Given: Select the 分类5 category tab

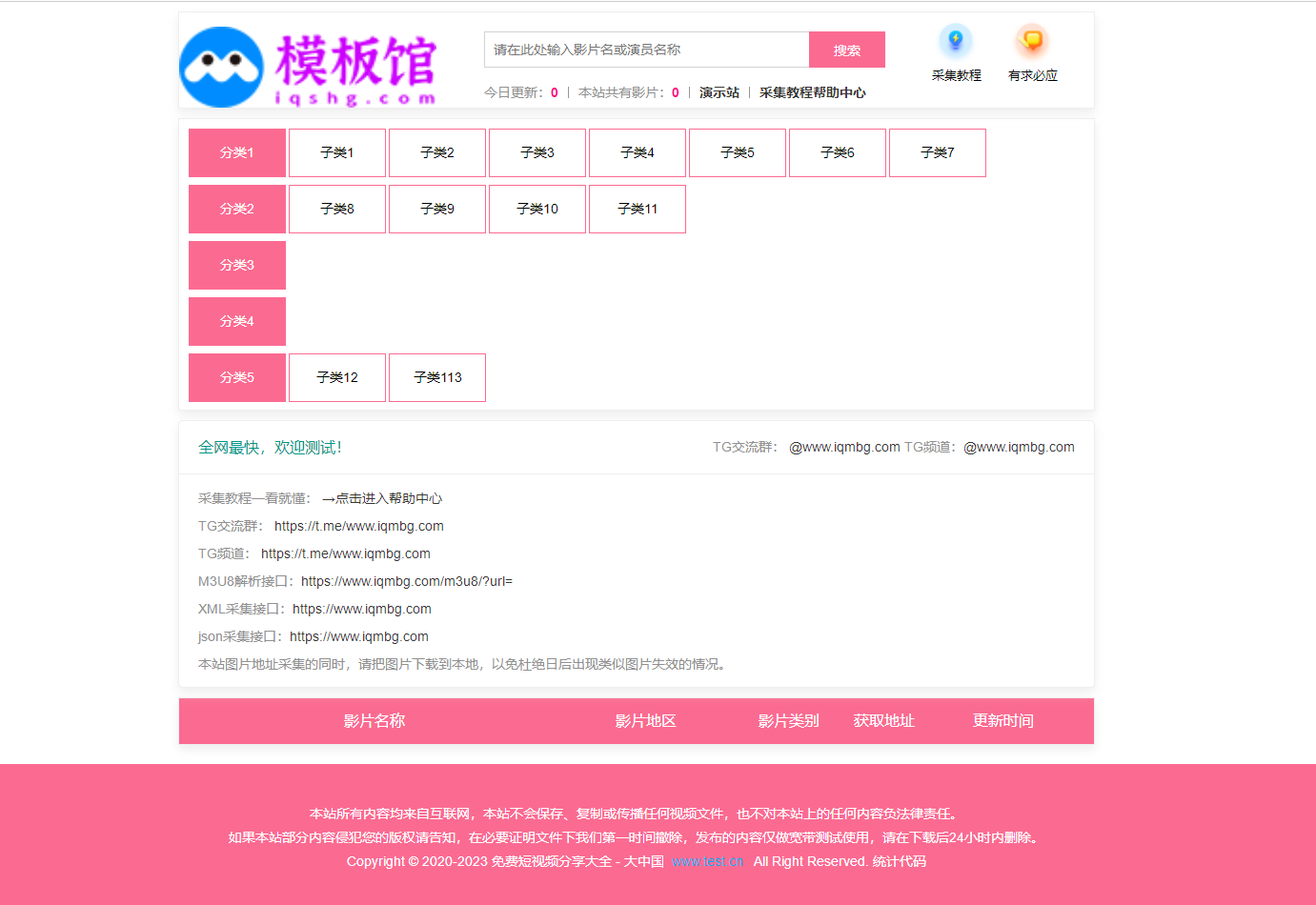Looking at the screenshot, I should [237, 377].
